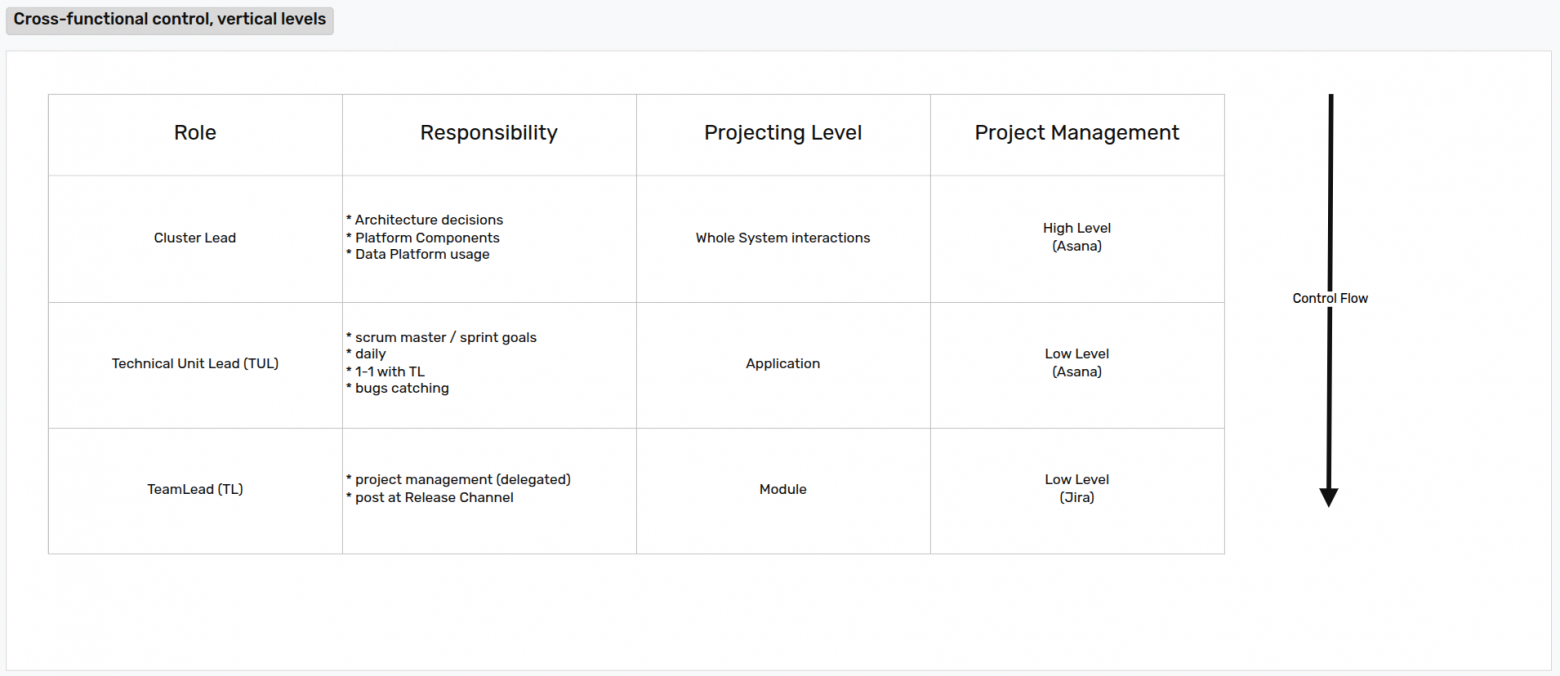Click the arrowhead of the Control Flow arrow
Viewport: 1560px width, 676px height.
click(x=1329, y=497)
